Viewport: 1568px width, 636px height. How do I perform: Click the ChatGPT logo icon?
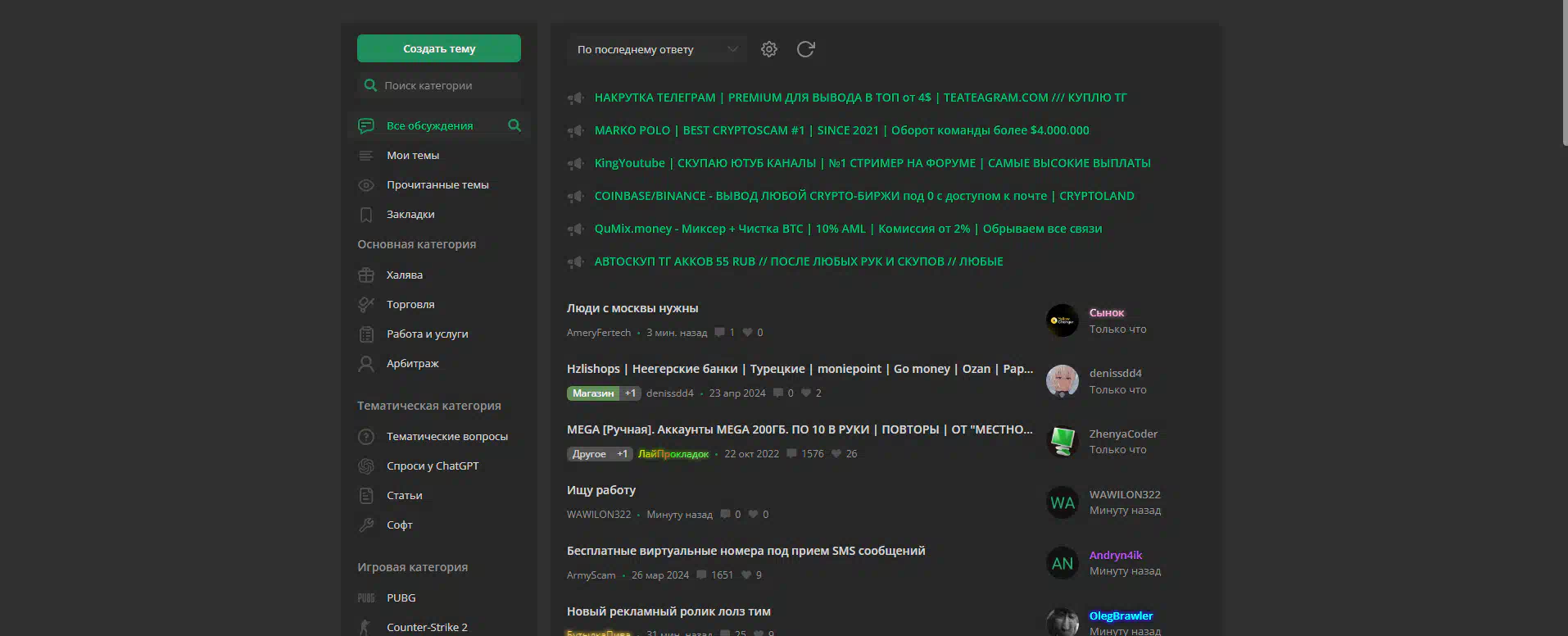pyautogui.click(x=366, y=466)
